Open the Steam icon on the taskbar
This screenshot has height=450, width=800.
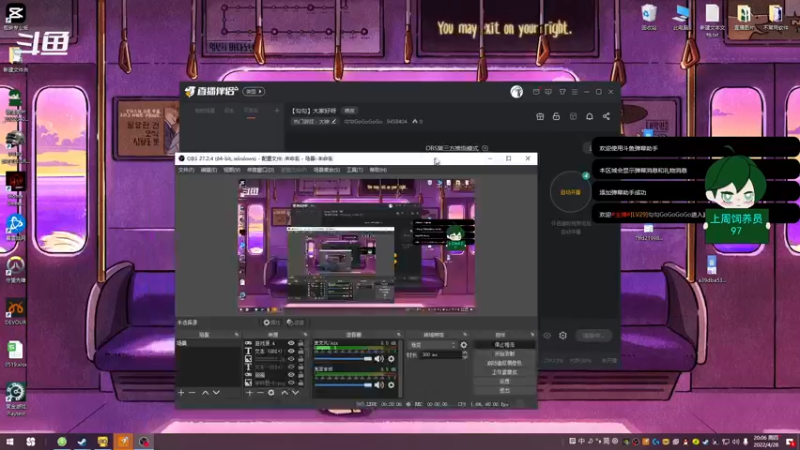click(x=82, y=441)
